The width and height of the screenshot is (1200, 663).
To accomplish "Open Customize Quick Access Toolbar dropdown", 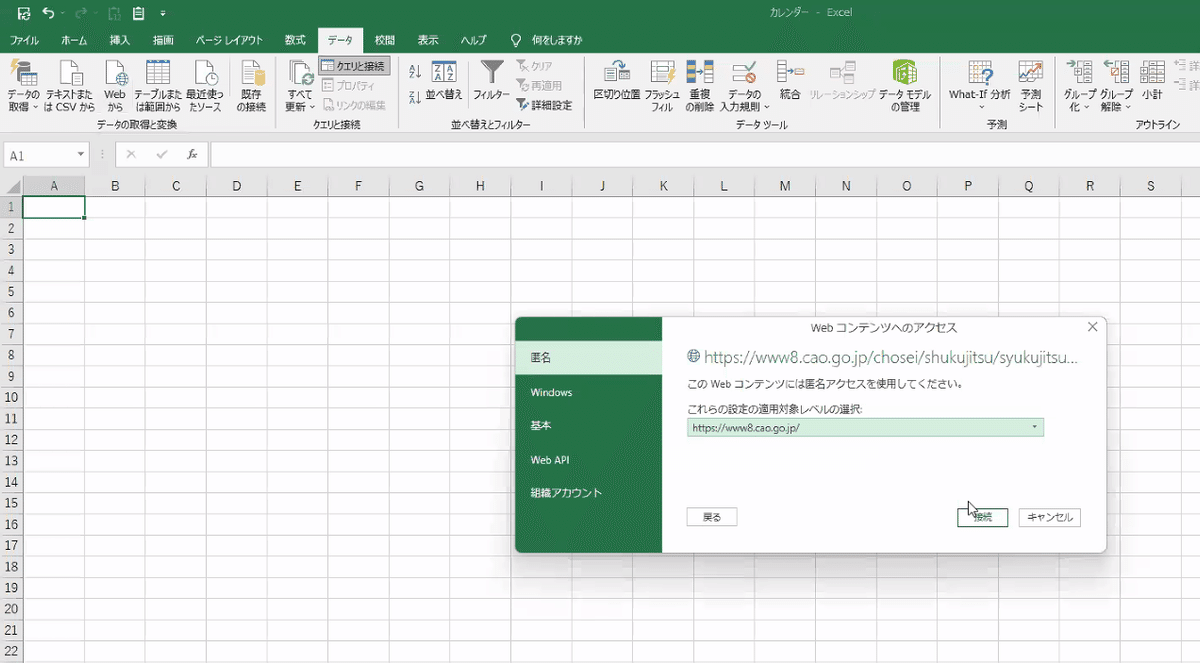I will [x=162, y=14].
